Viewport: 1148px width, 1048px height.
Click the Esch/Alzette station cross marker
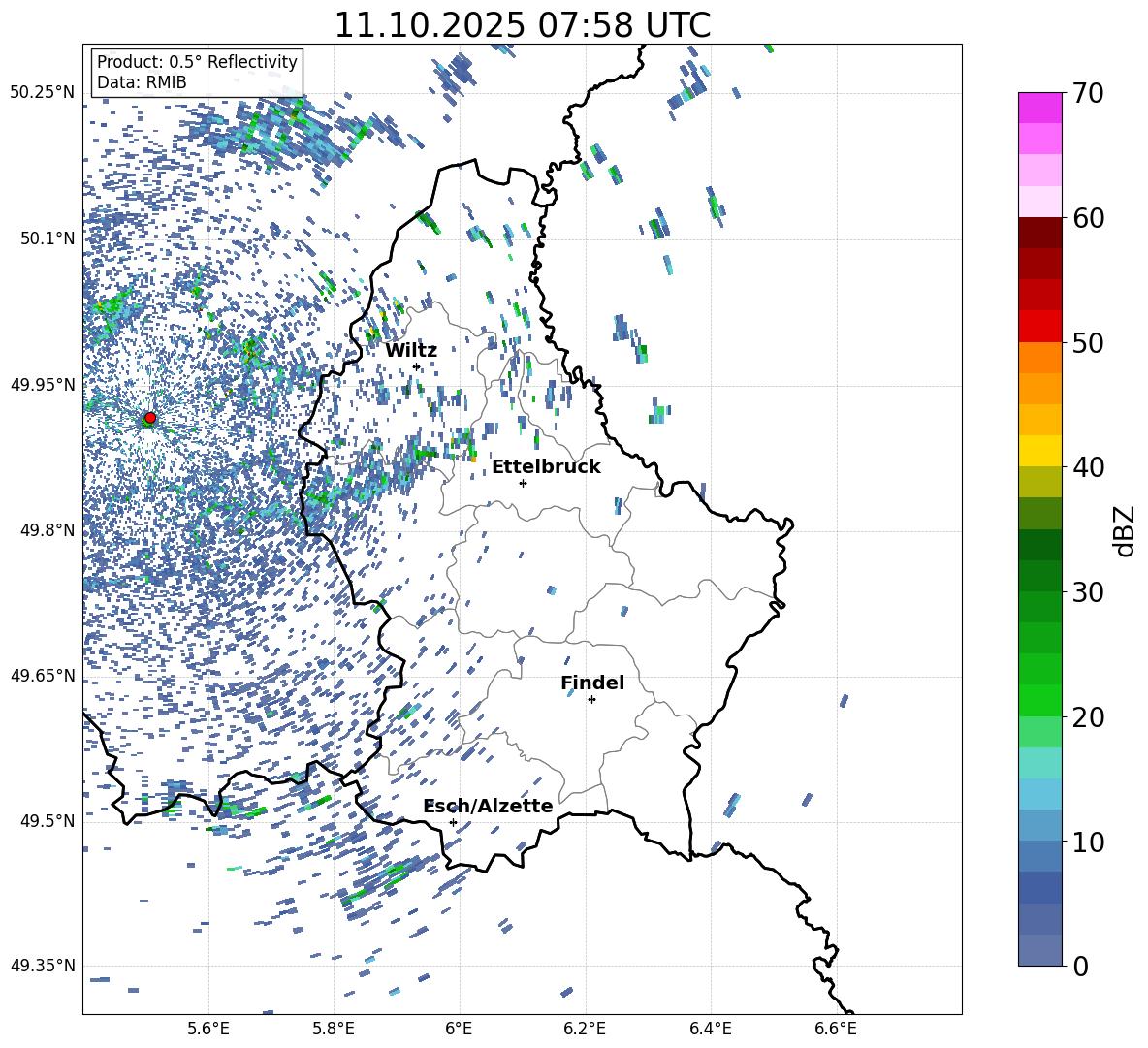(453, 822)
